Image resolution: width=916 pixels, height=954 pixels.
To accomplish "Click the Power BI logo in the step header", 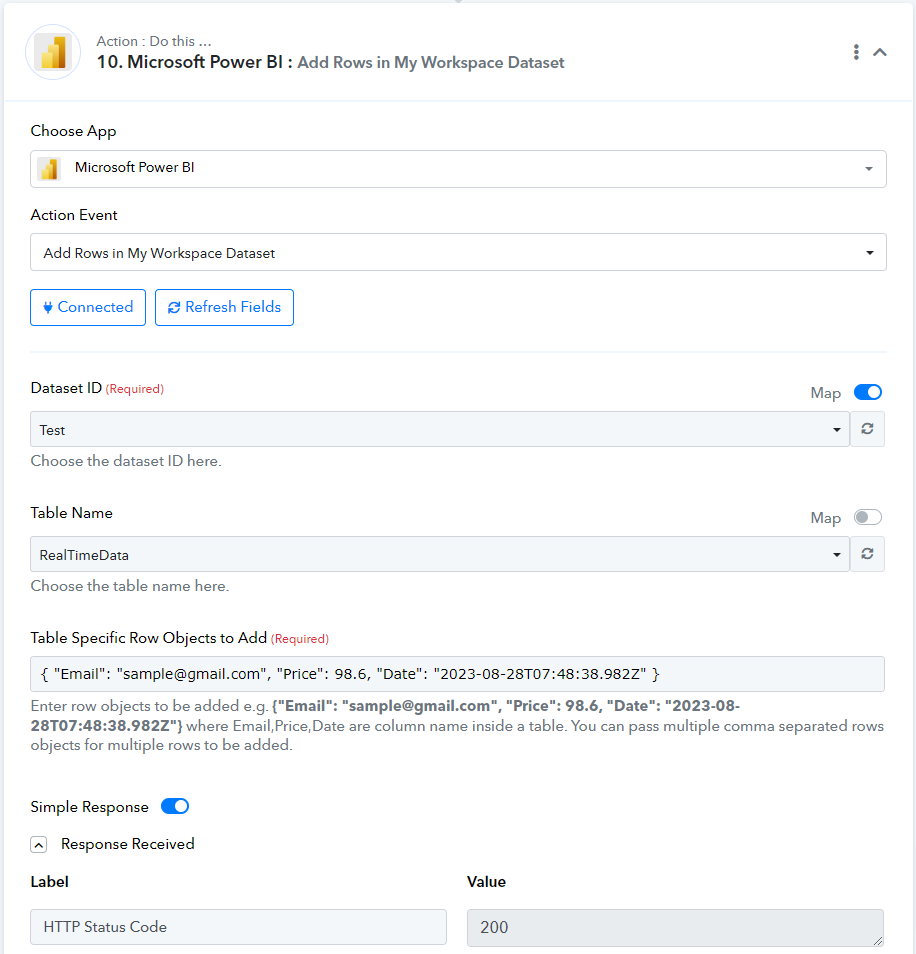I will coord(53,52).
